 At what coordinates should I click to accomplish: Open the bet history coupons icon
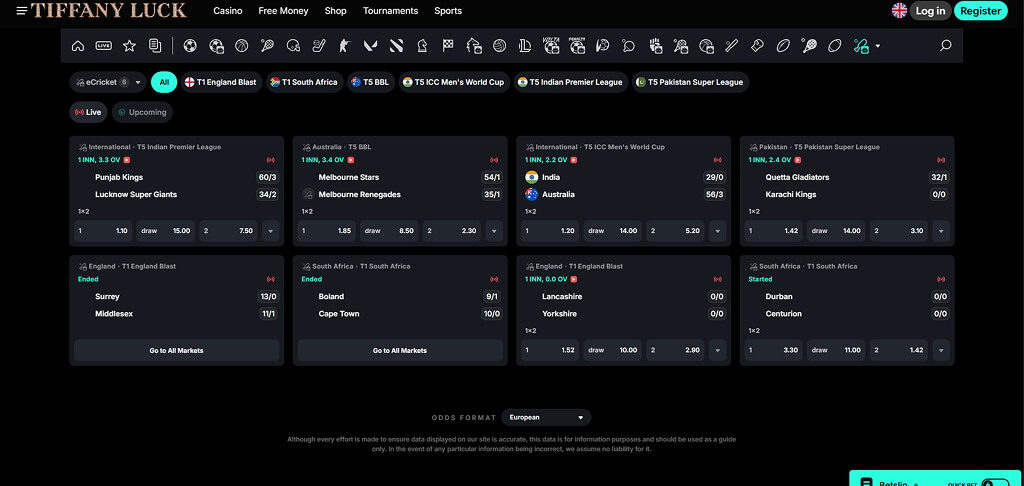point(155,46)
